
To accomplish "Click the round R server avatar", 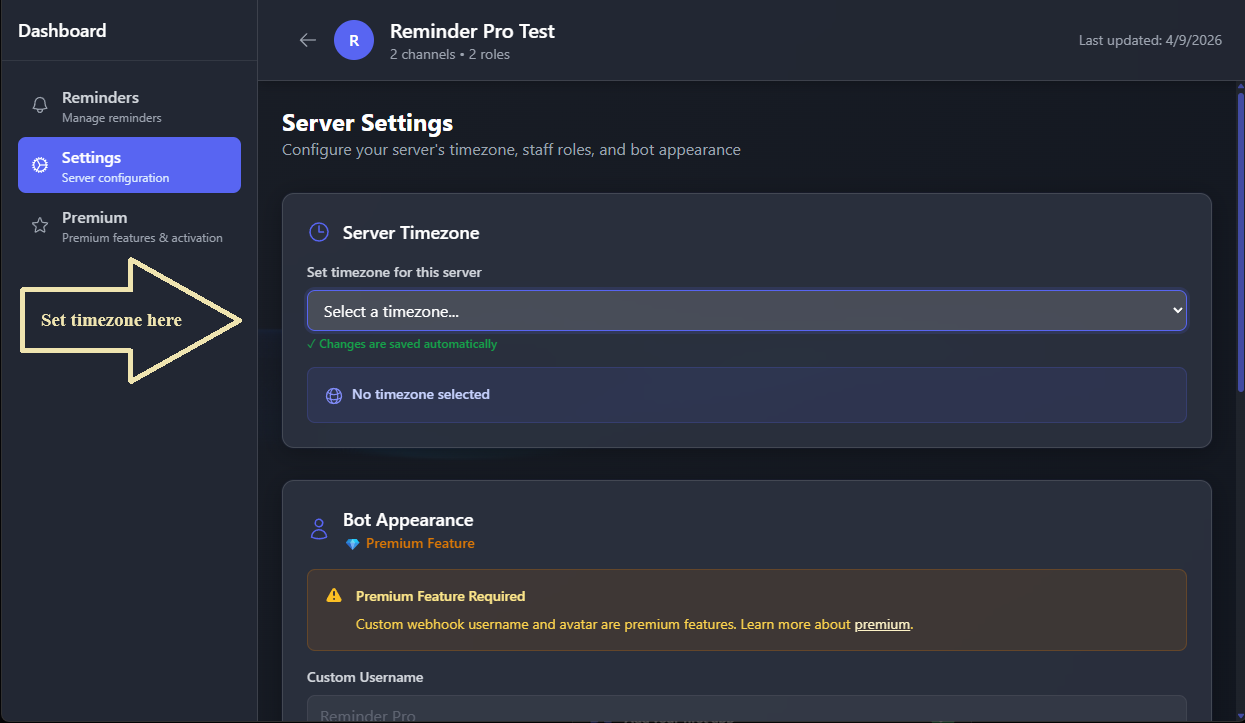I will [x=354, y=40].
